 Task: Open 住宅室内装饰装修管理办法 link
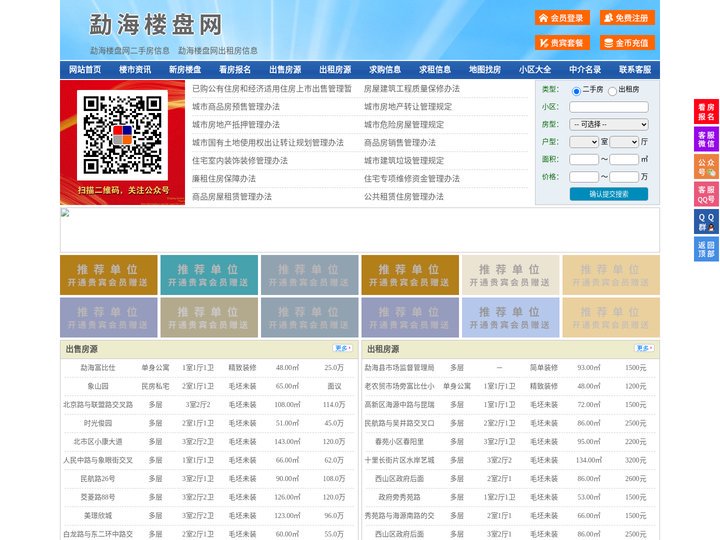pyautogui.click(x=240, y=160)
